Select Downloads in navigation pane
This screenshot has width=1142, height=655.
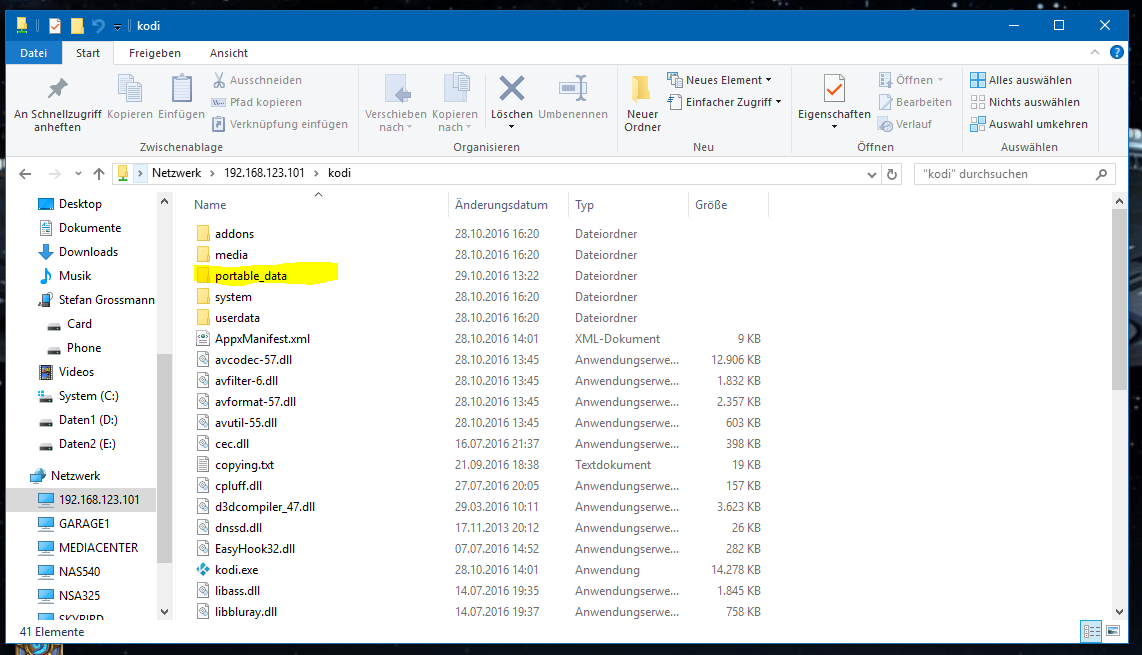point(88,252)
